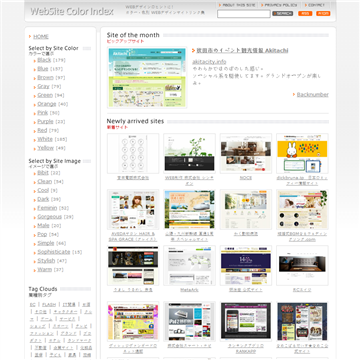Open the Stylish image category
This screenshot has width=360, height=360.
point(46,261)
